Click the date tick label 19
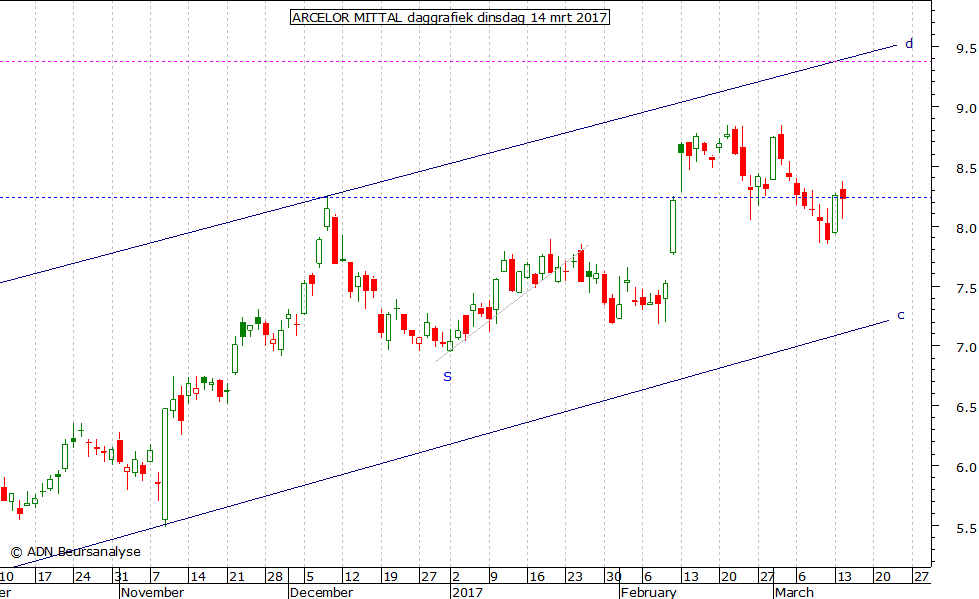 tap(390, 577)
